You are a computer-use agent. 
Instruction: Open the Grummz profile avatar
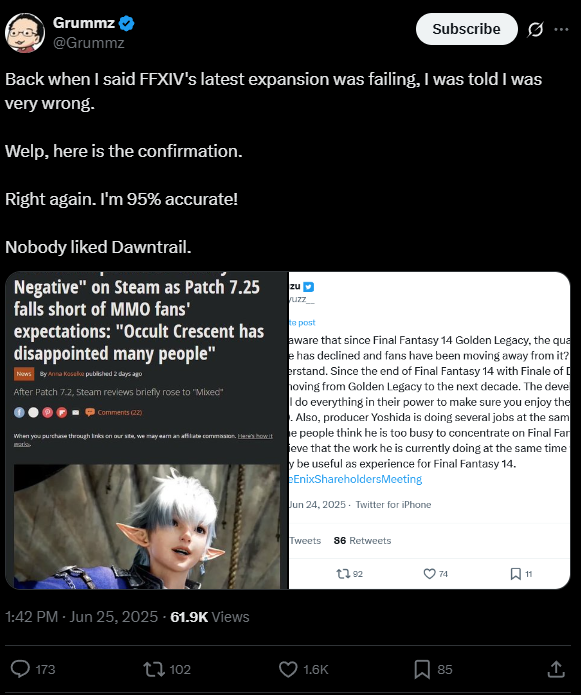[x=25, y=33]
